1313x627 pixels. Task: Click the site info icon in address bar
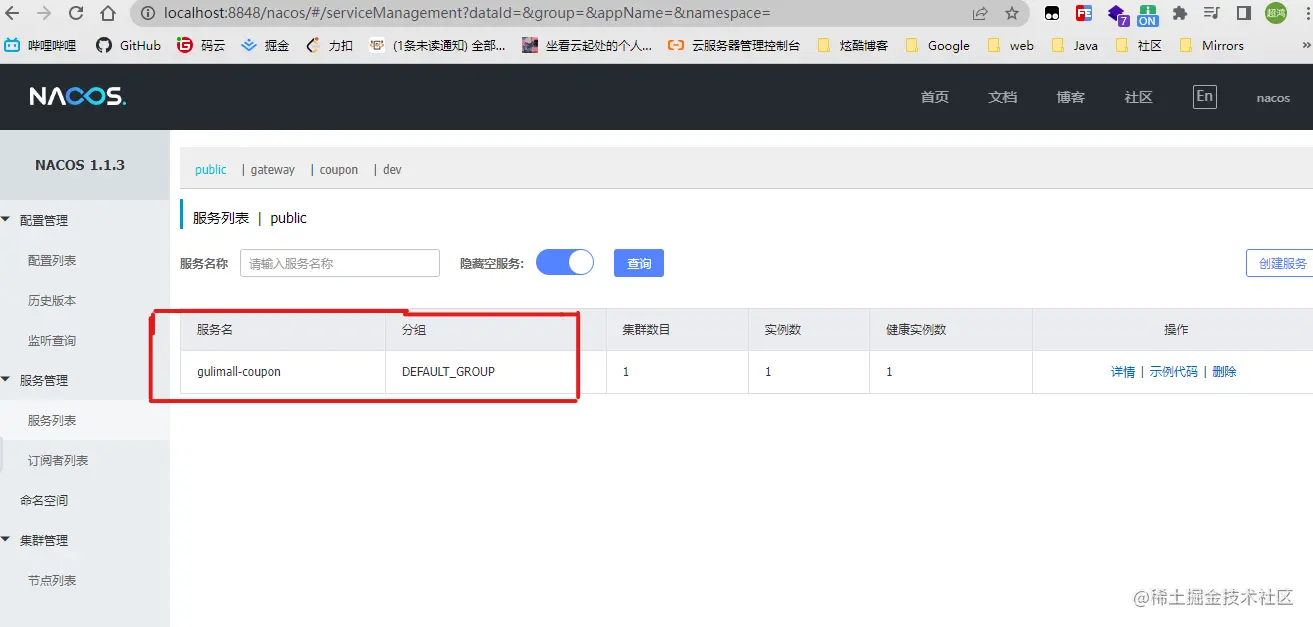pos(147,14)
